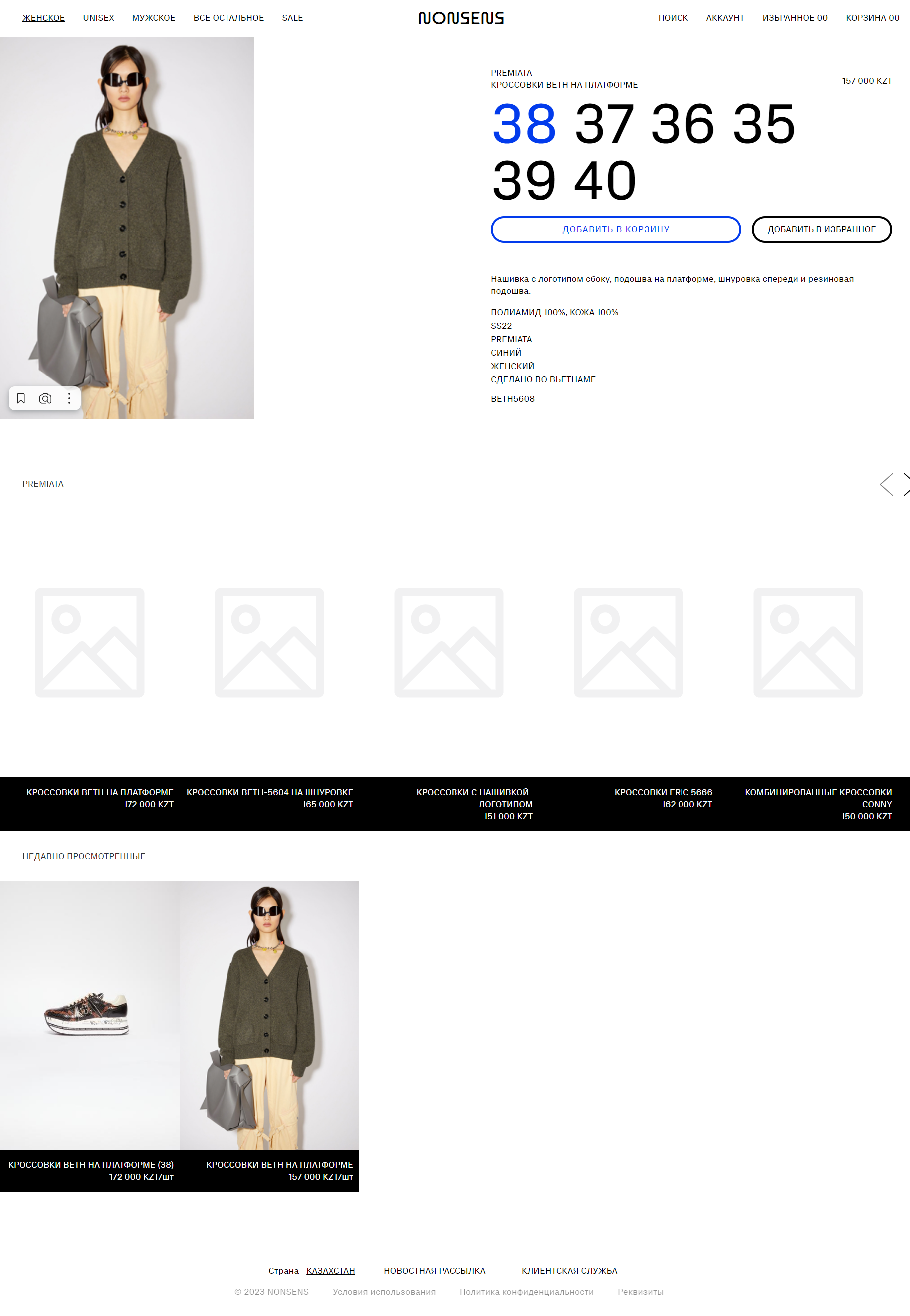Viewport: 910px width, 1316px height.
Task: Click ДОБАВИТЬ В ИЗБРАННОЕ button
Action: (x=821, y=230)
